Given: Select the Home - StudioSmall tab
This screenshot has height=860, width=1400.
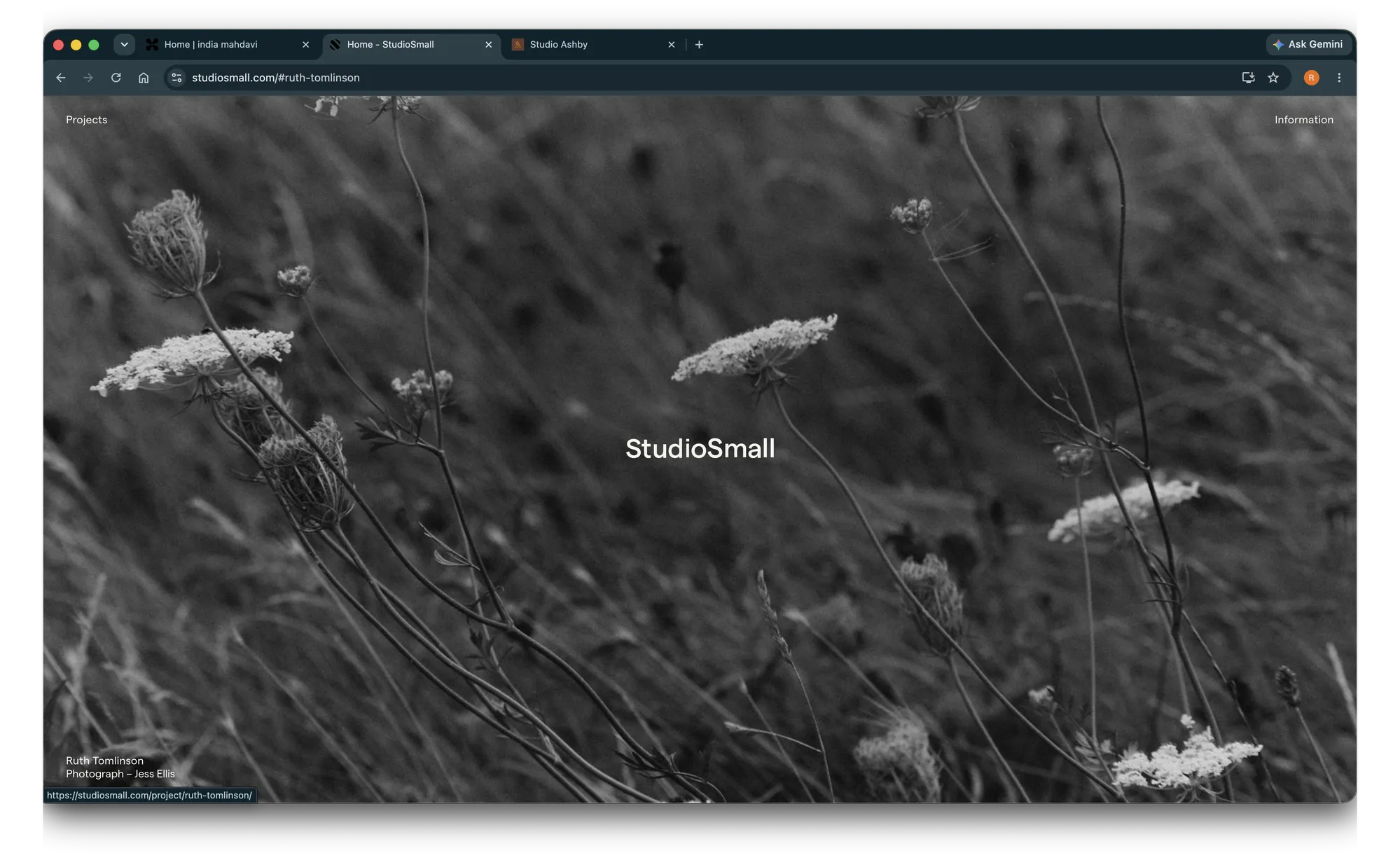Looking at the screenshot, I should 412,45.
